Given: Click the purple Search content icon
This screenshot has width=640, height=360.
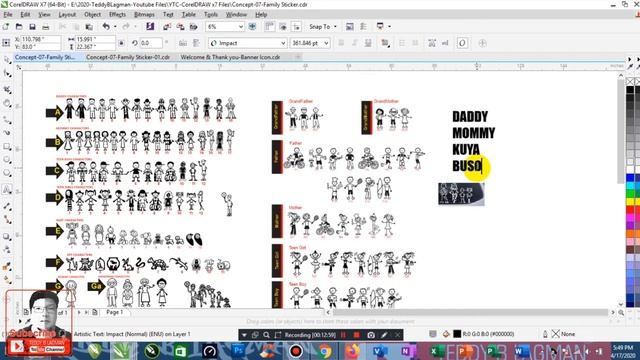Looking at the screenshot, I should tap(150, 27).
